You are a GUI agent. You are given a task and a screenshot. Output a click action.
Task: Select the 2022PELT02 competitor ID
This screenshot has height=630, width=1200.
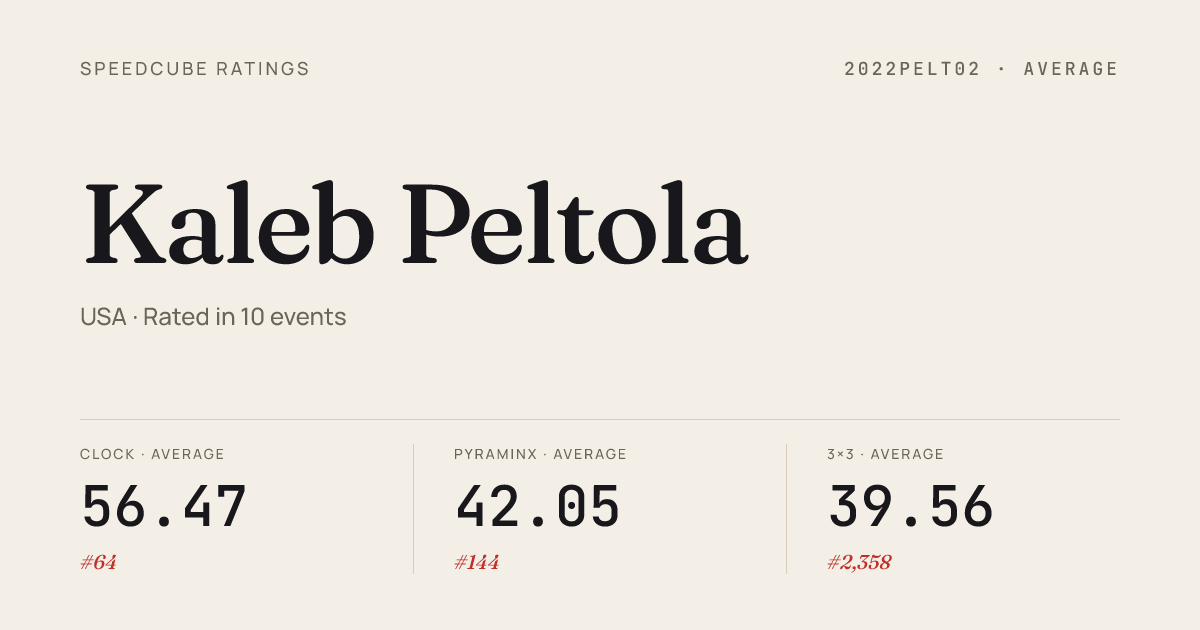click(x=911, y=69)
